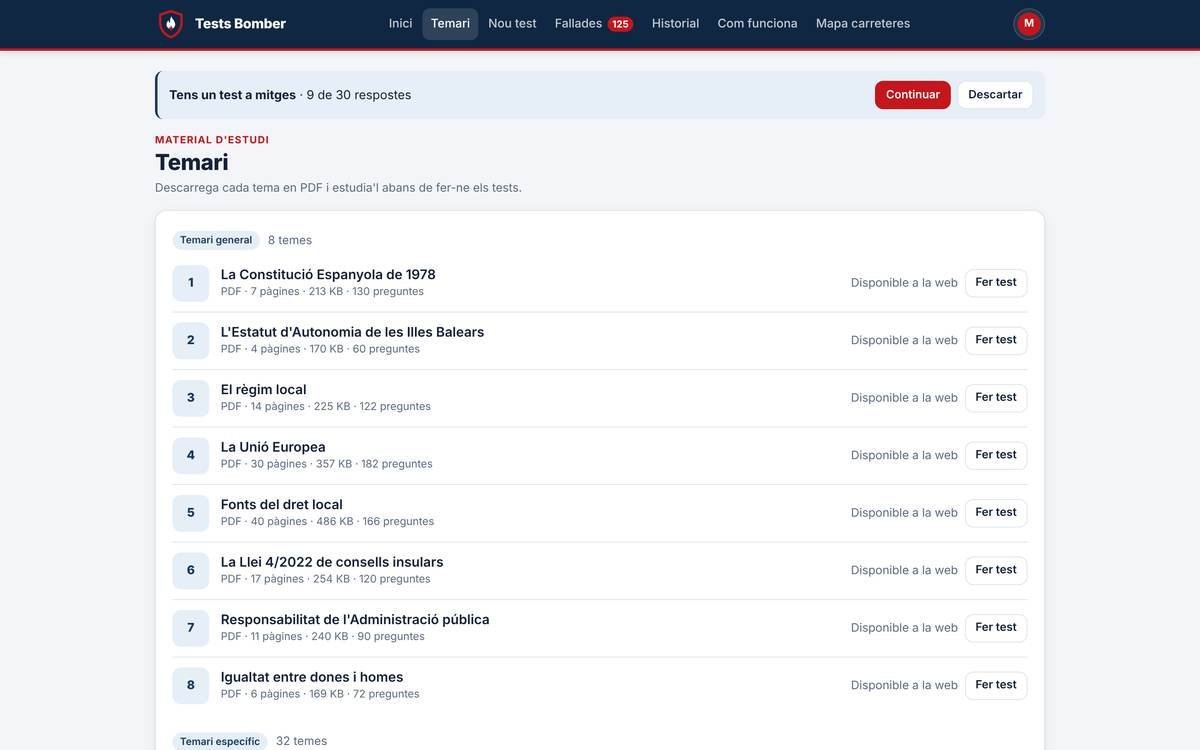Open the Historial section
The image size is (1200, 750).
tap(675, 24)
